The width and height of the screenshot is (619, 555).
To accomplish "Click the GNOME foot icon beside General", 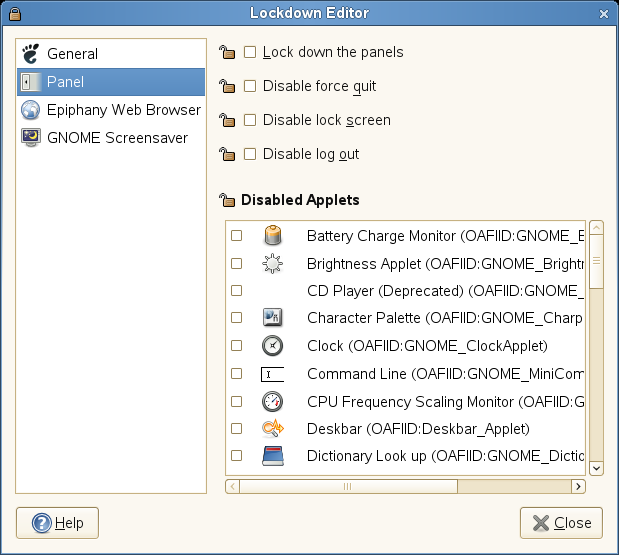I will [x=30, y=53].
